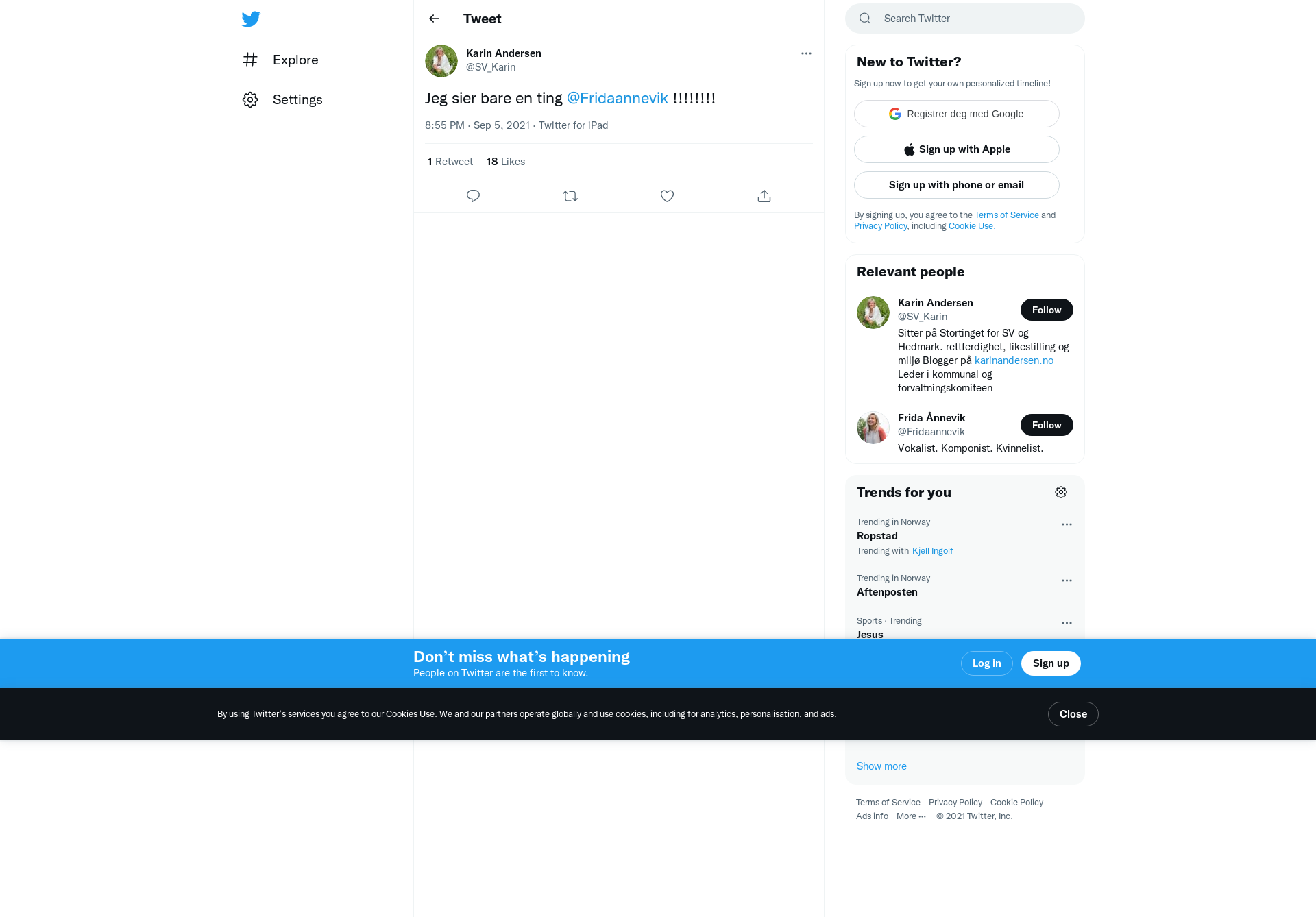Image resolution: width=1316 pixels, height=917 pixels.
Task: Open Settings from the sidebar
Action: (x=282, y=99)
